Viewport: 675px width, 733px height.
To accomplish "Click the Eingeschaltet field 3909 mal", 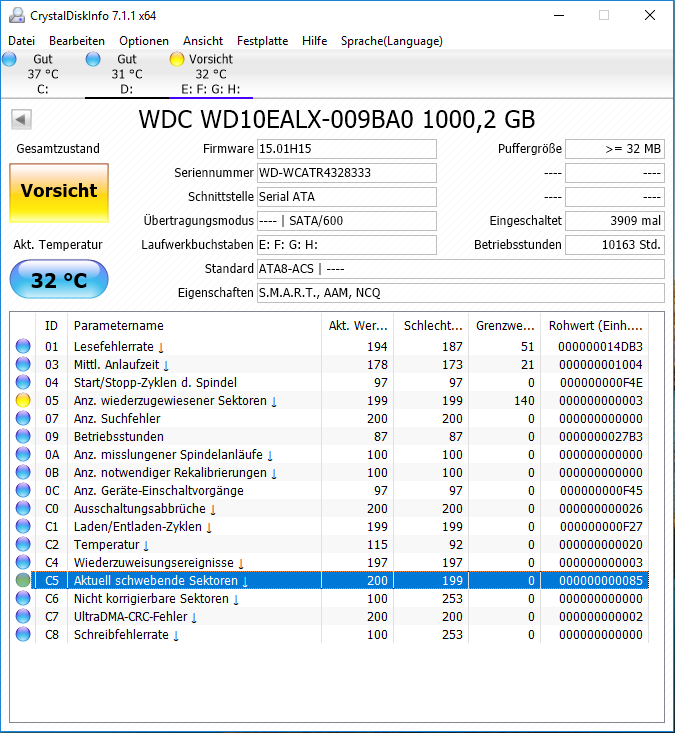I will [615, 221].
